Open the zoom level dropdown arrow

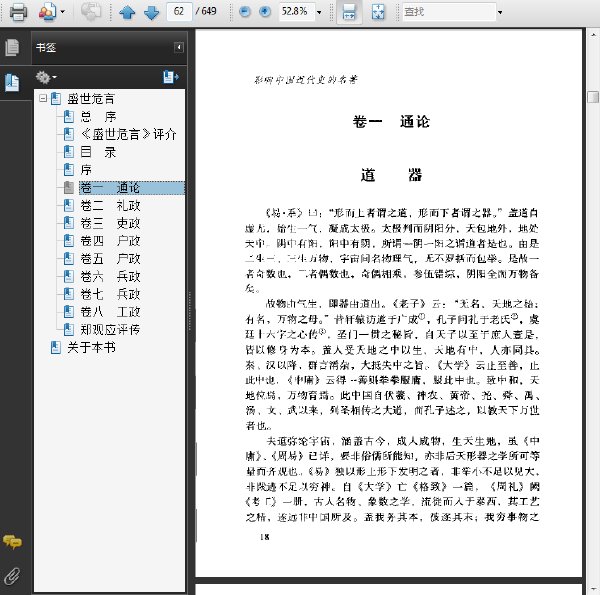click(x=319, y=12)
